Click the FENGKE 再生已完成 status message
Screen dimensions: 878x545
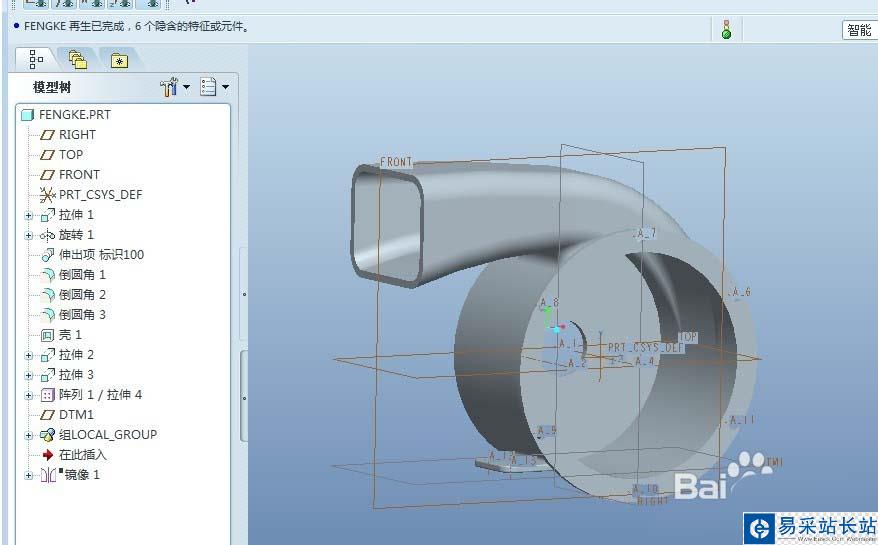(x=137, y=26)
